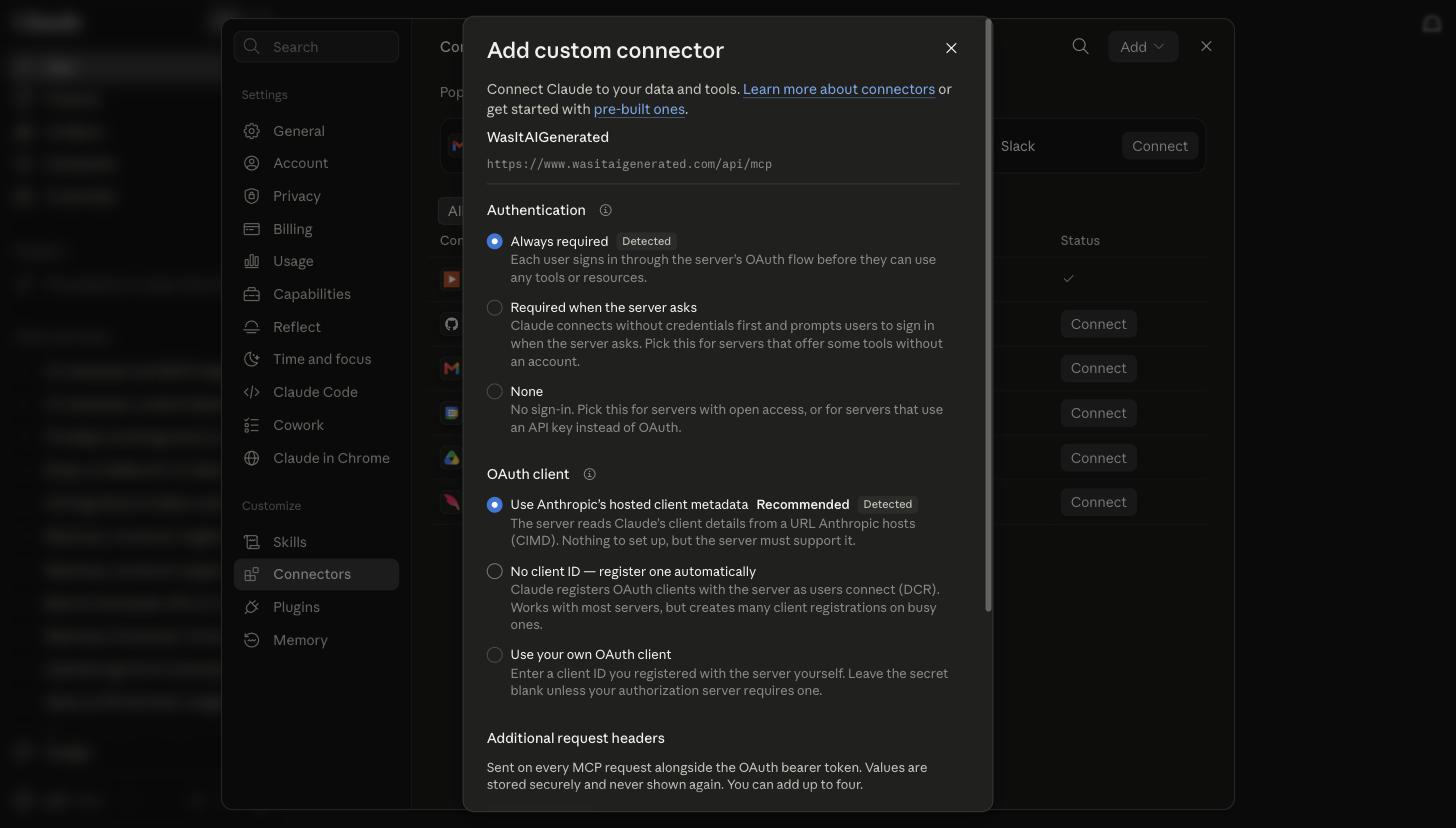Select No client ID — register one automatically
Viewport: 1456px width, 828px height.
(495, 571)
